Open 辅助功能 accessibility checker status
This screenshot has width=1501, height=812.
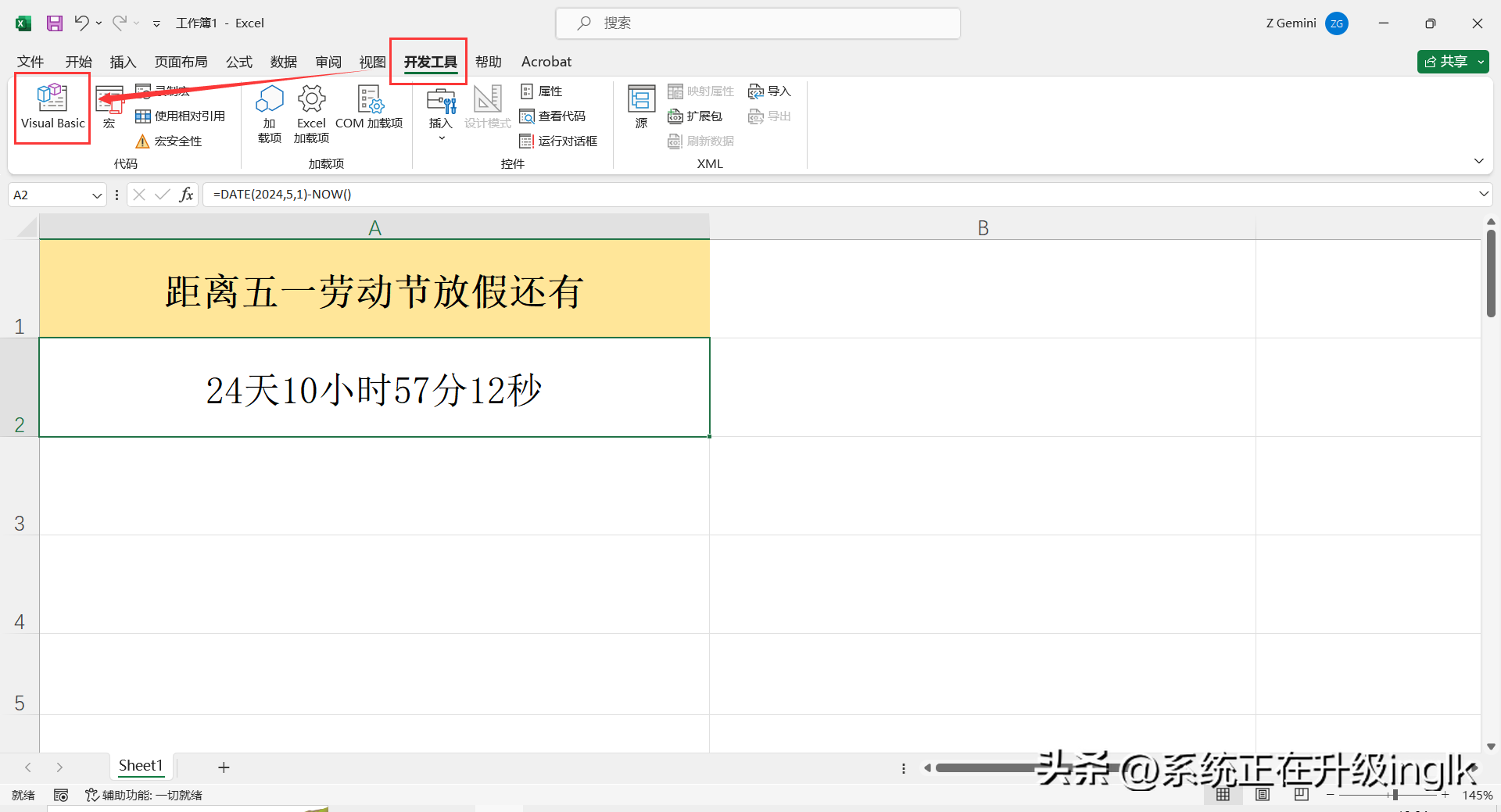point(144,795)
